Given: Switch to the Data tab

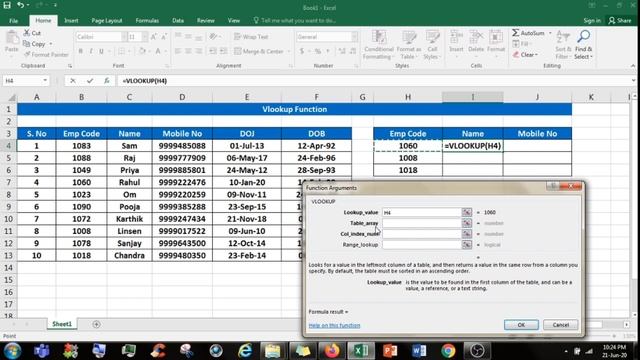Looking at the screenshot, I should tap(178, 20).
